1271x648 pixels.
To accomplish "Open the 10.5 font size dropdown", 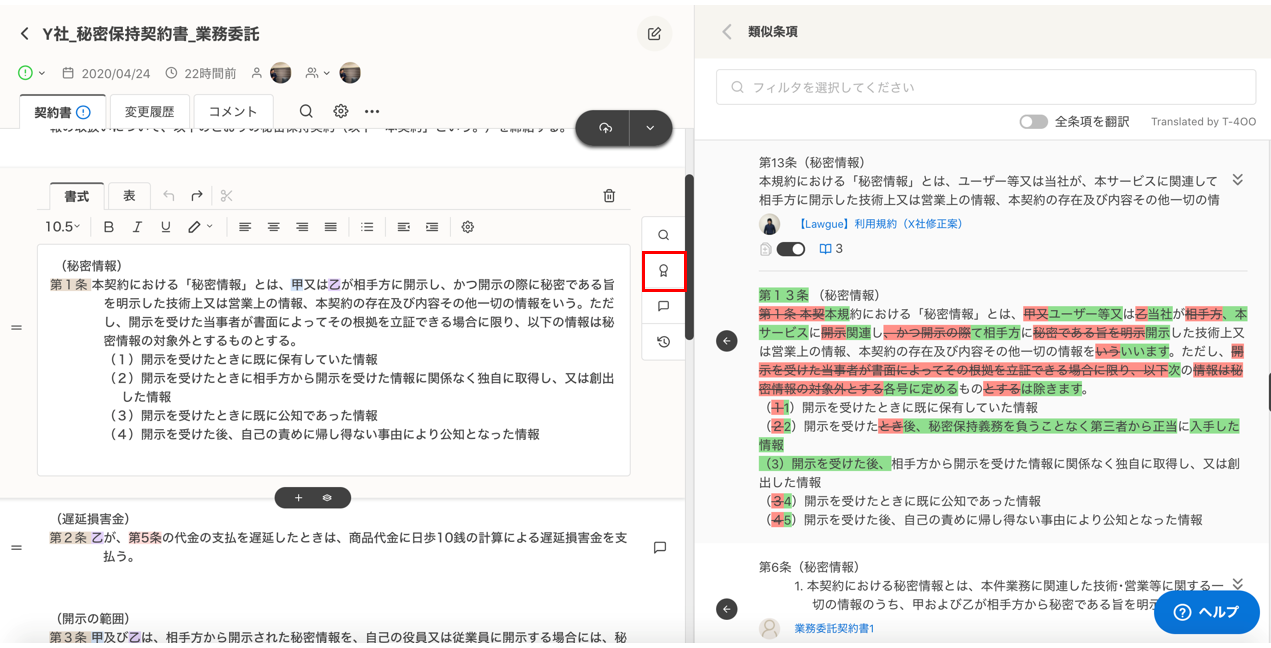I will click(x=62, y=227).
